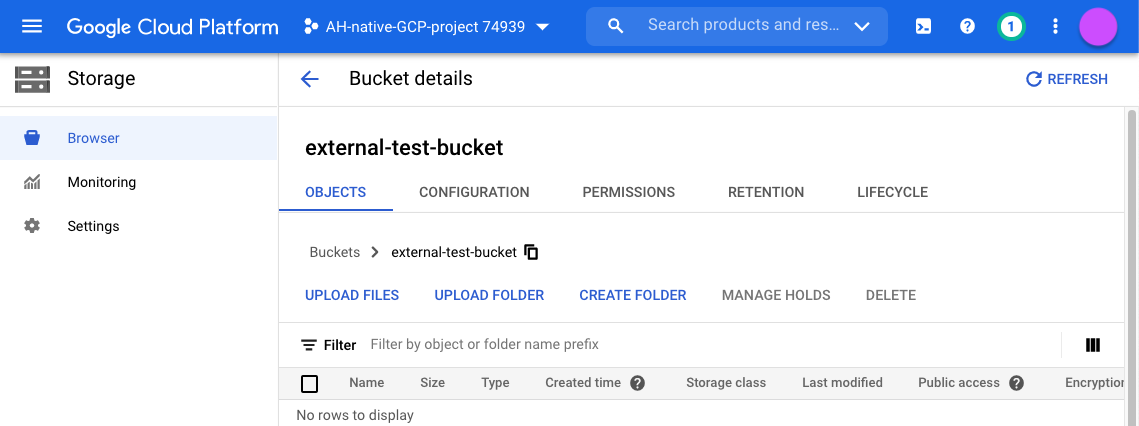
Task: Click help icon next to Public access
Action: (x=1016, y=383)
